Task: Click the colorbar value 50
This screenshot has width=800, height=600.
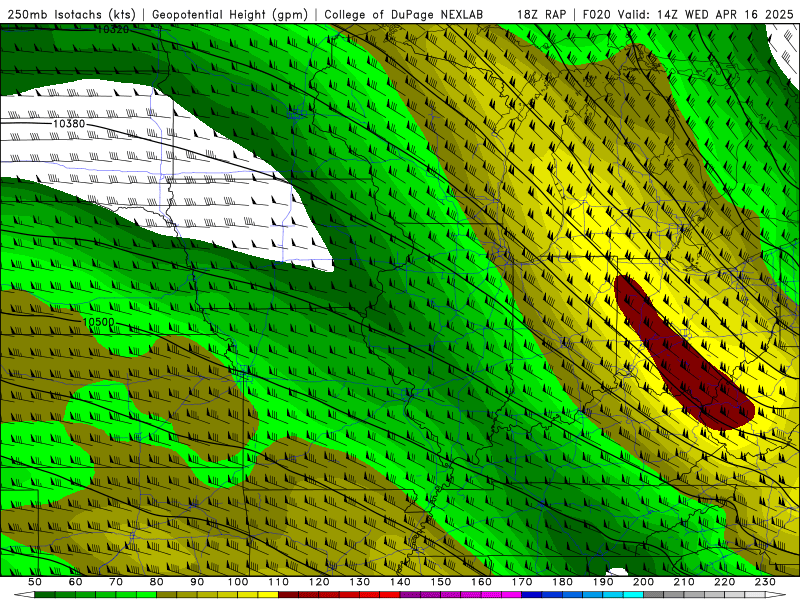Action: [35, 582]
